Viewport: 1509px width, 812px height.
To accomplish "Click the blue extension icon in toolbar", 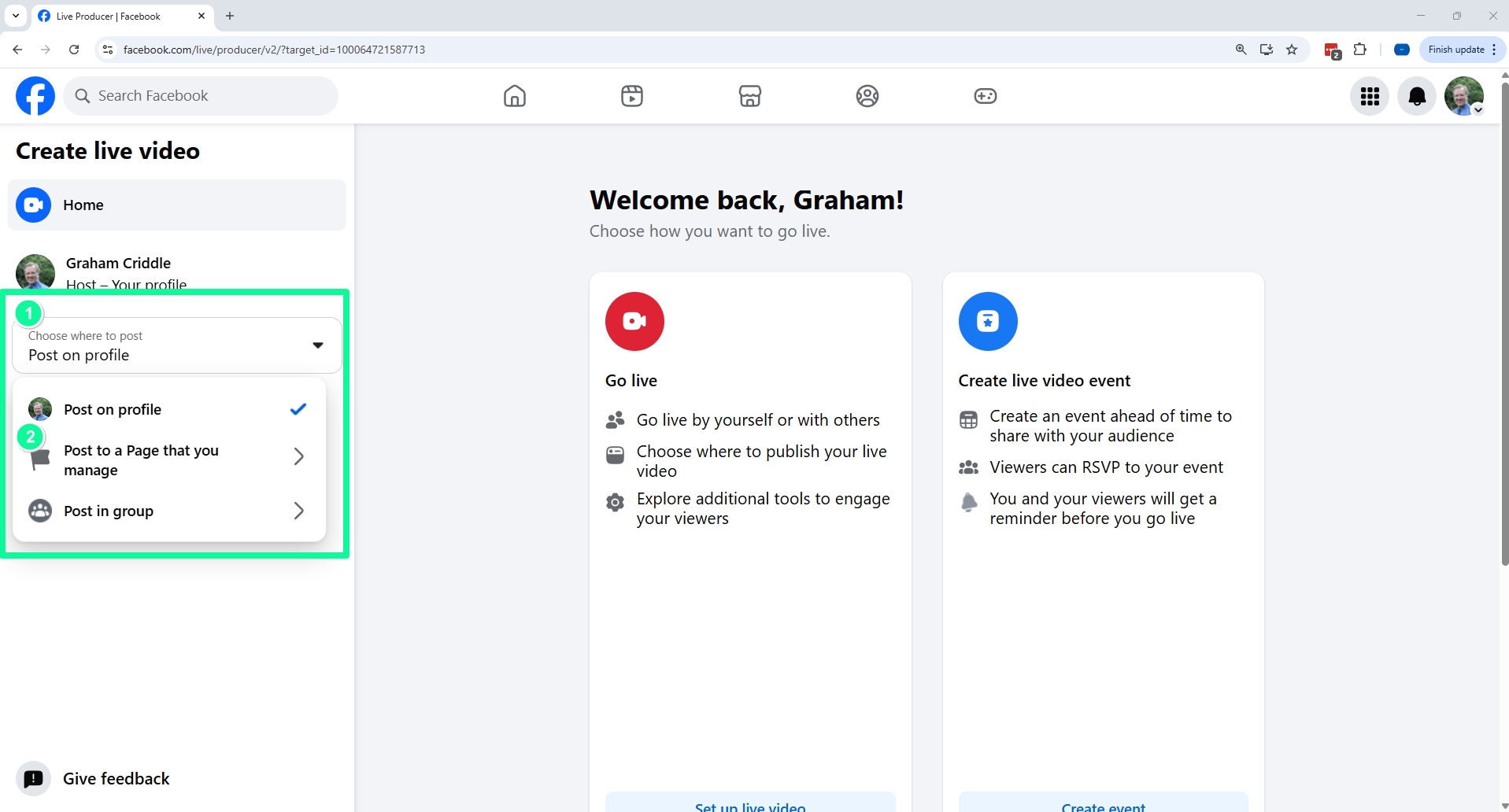I will point(1402,50).
